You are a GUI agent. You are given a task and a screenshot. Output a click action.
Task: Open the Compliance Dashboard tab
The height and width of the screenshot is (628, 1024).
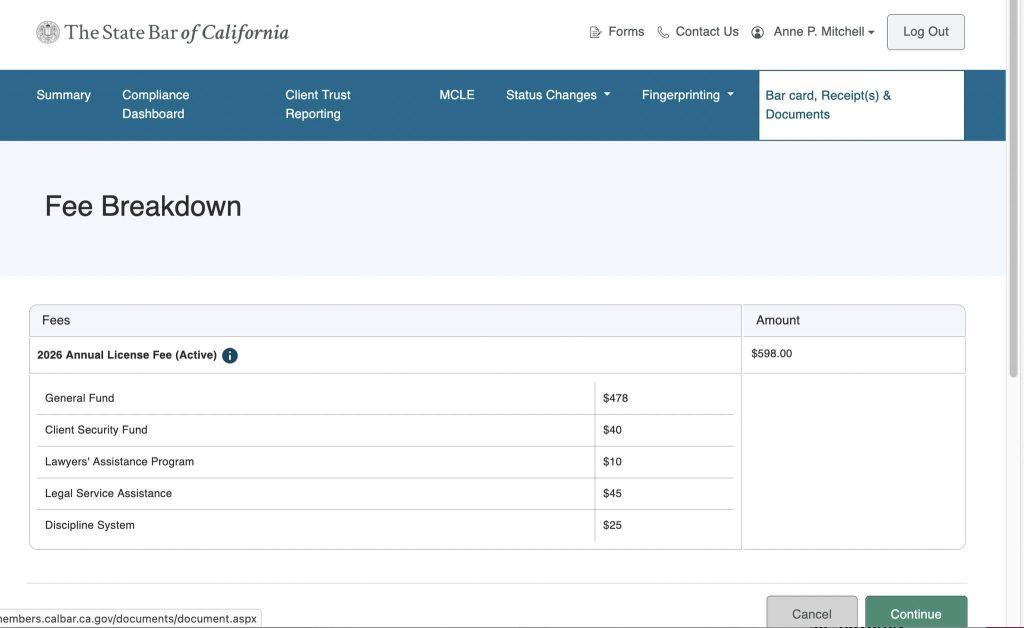[155, 104]
